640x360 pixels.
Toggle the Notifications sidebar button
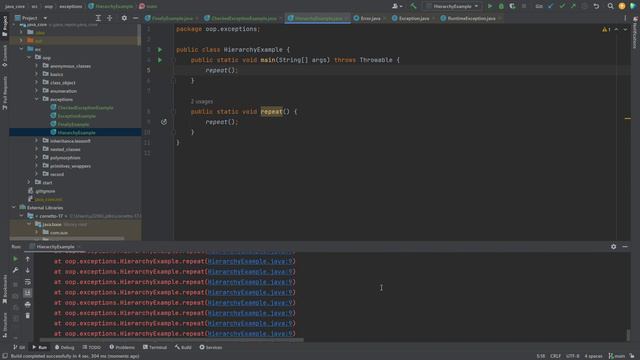click(635, 33)
